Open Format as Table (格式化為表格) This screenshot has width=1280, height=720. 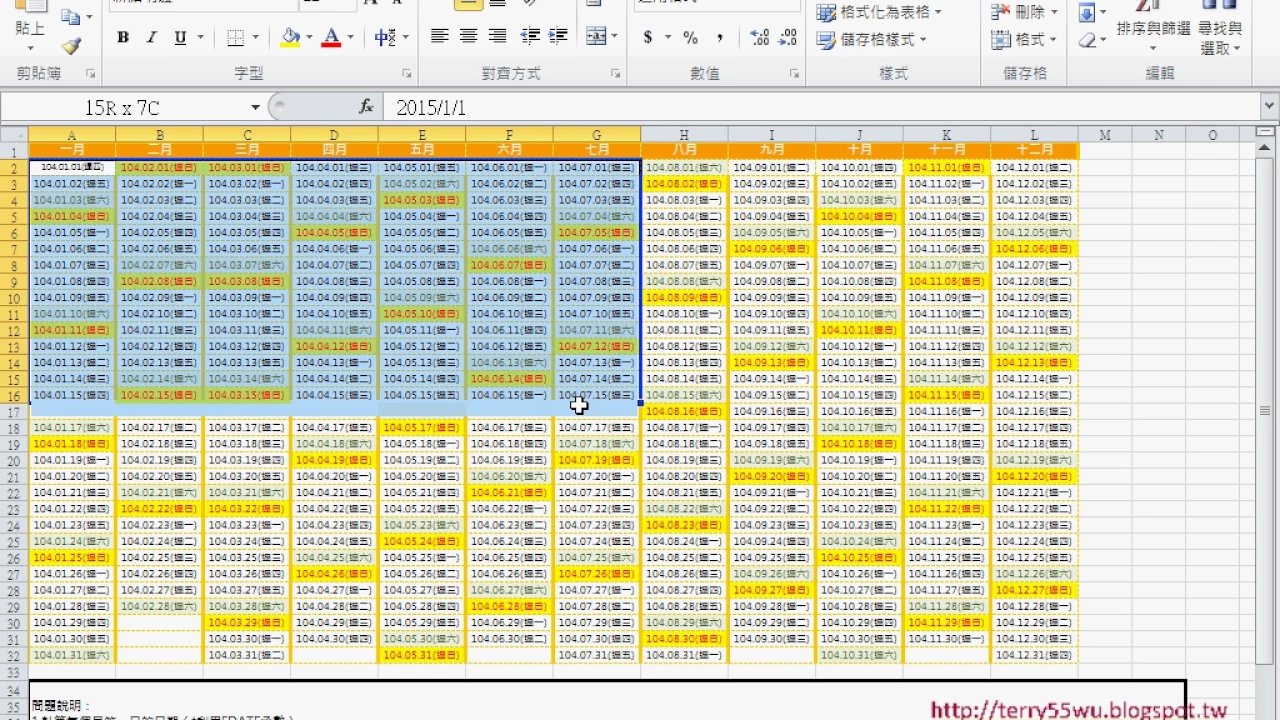(879, 12)
